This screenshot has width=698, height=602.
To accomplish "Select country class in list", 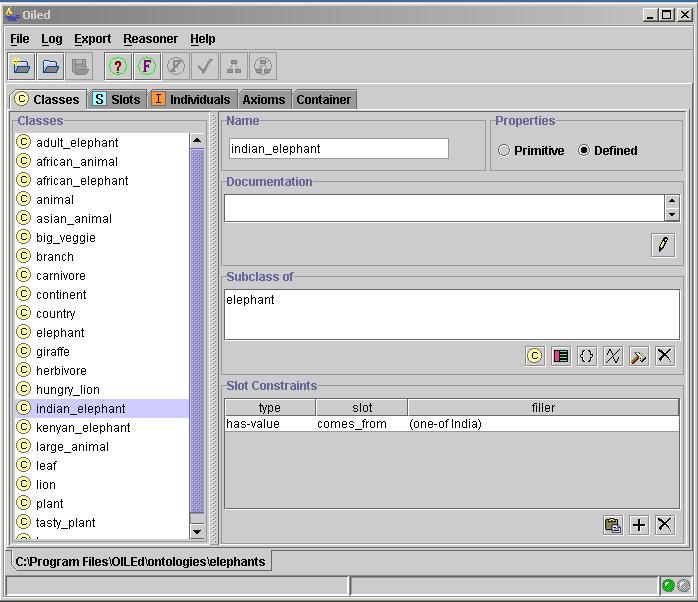I will (102, 313).
